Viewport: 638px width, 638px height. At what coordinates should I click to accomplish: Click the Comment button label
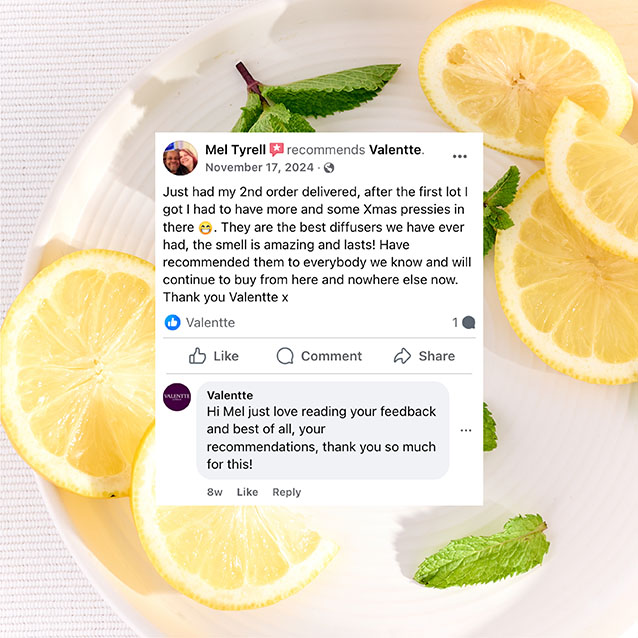point(331,356)
